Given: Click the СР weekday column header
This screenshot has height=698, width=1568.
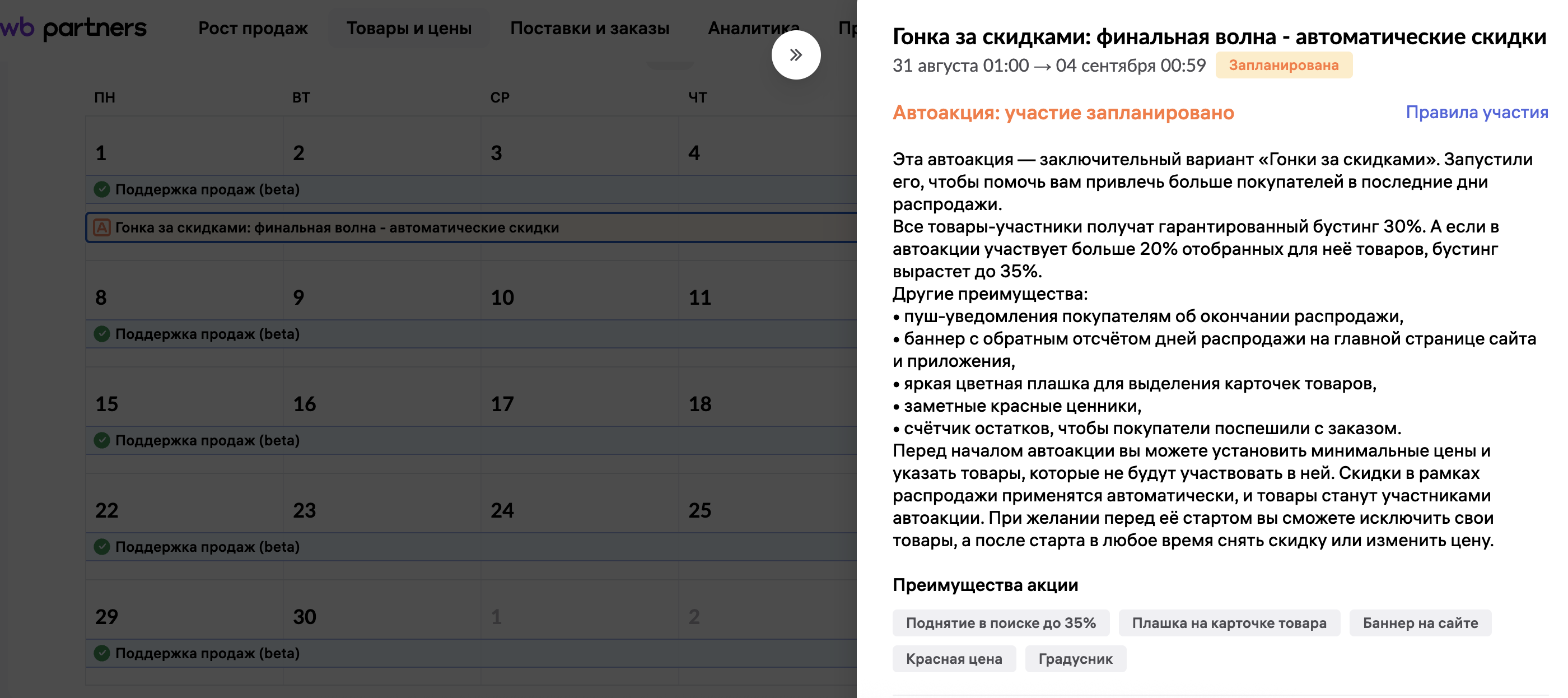Looking at the screenshot, I should [x=500, y=97].
